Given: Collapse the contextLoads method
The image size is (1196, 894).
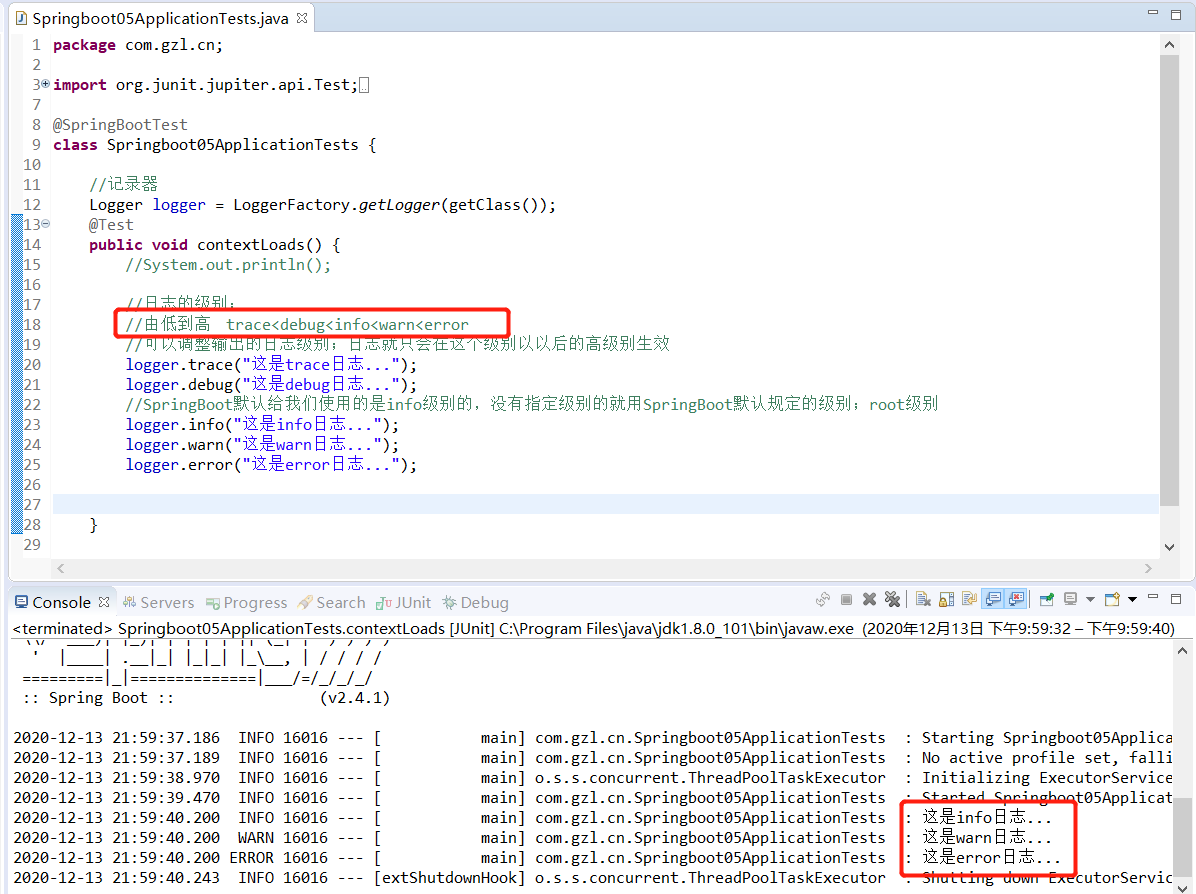Looking at the screenshot, I should pyautogui.click(x=44, y=224).
